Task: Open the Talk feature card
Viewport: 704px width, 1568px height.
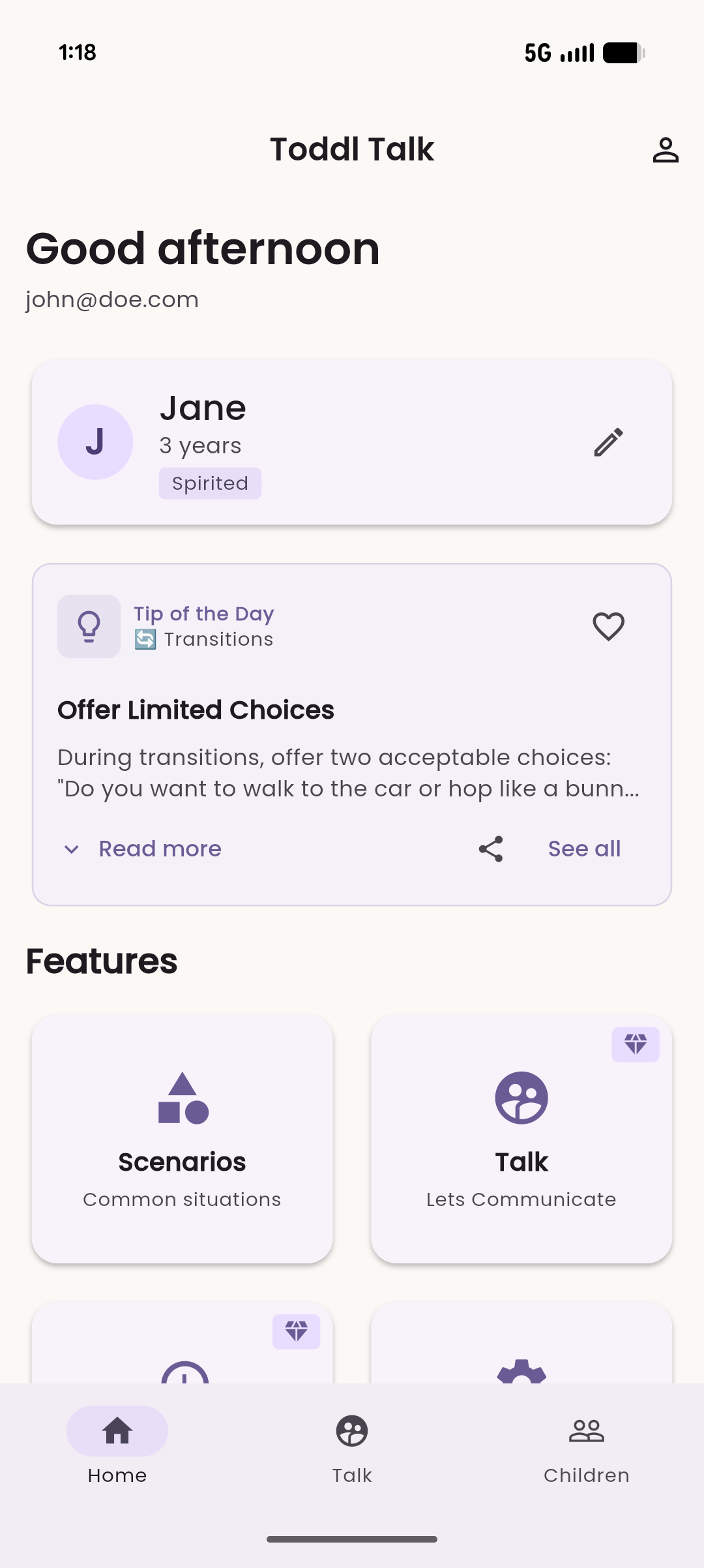Action: click(521, 1139)
